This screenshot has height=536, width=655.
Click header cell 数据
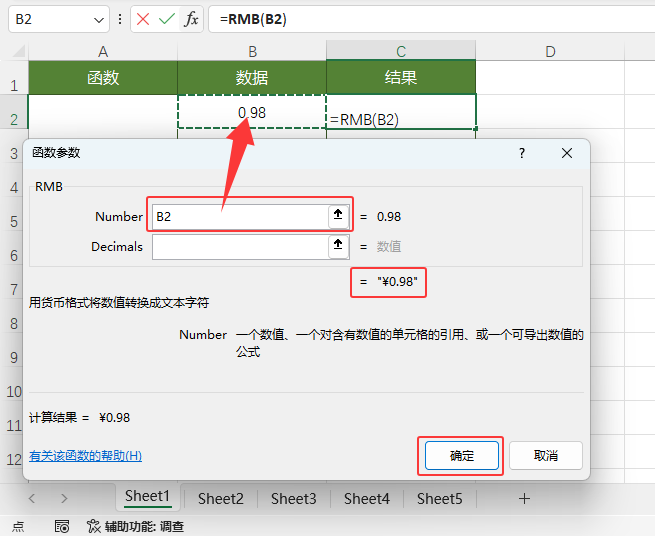click(x=252, y=78)
